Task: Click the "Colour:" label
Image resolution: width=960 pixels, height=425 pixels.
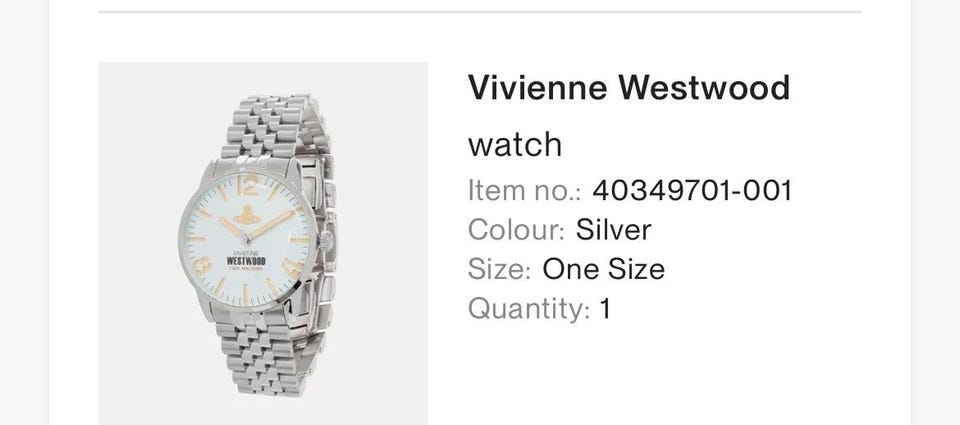Action: coord(516,230)
